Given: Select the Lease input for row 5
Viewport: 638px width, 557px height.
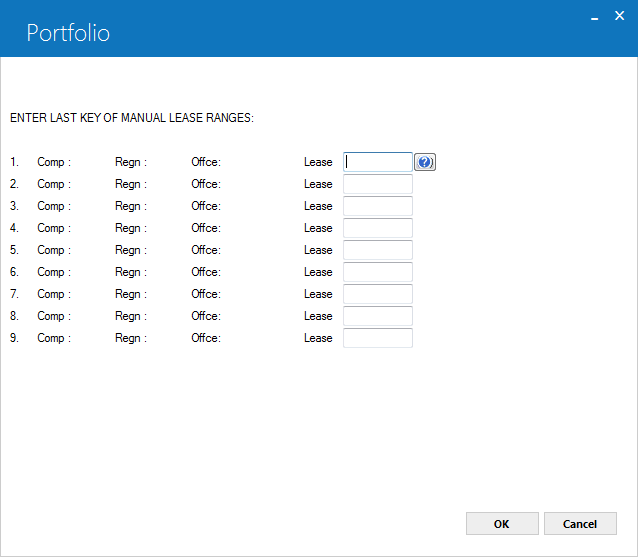Looking at the screenshot, I should click(378, 250).
